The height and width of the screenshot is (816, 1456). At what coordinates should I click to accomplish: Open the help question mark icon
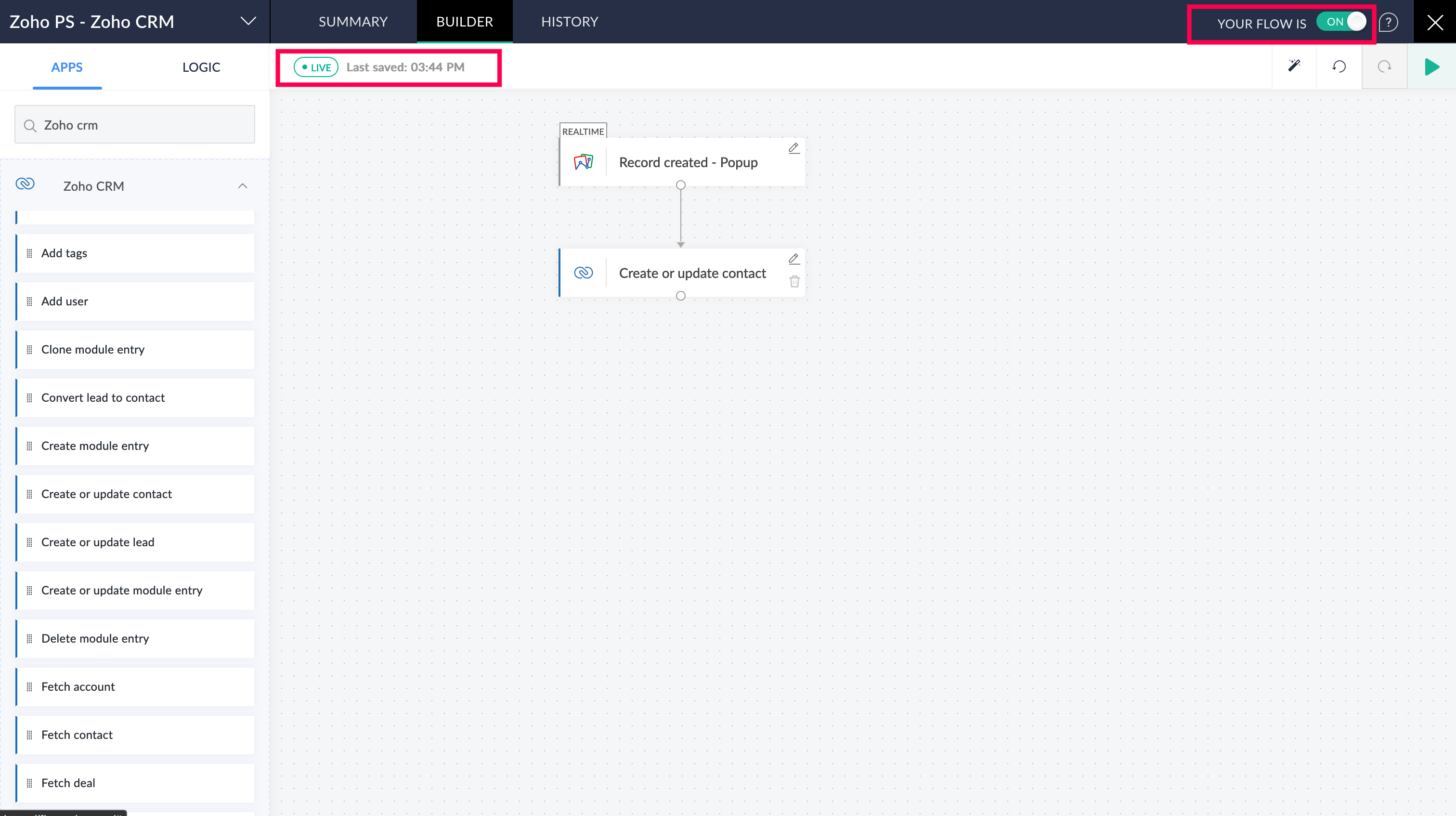(x=1388, y=23)
